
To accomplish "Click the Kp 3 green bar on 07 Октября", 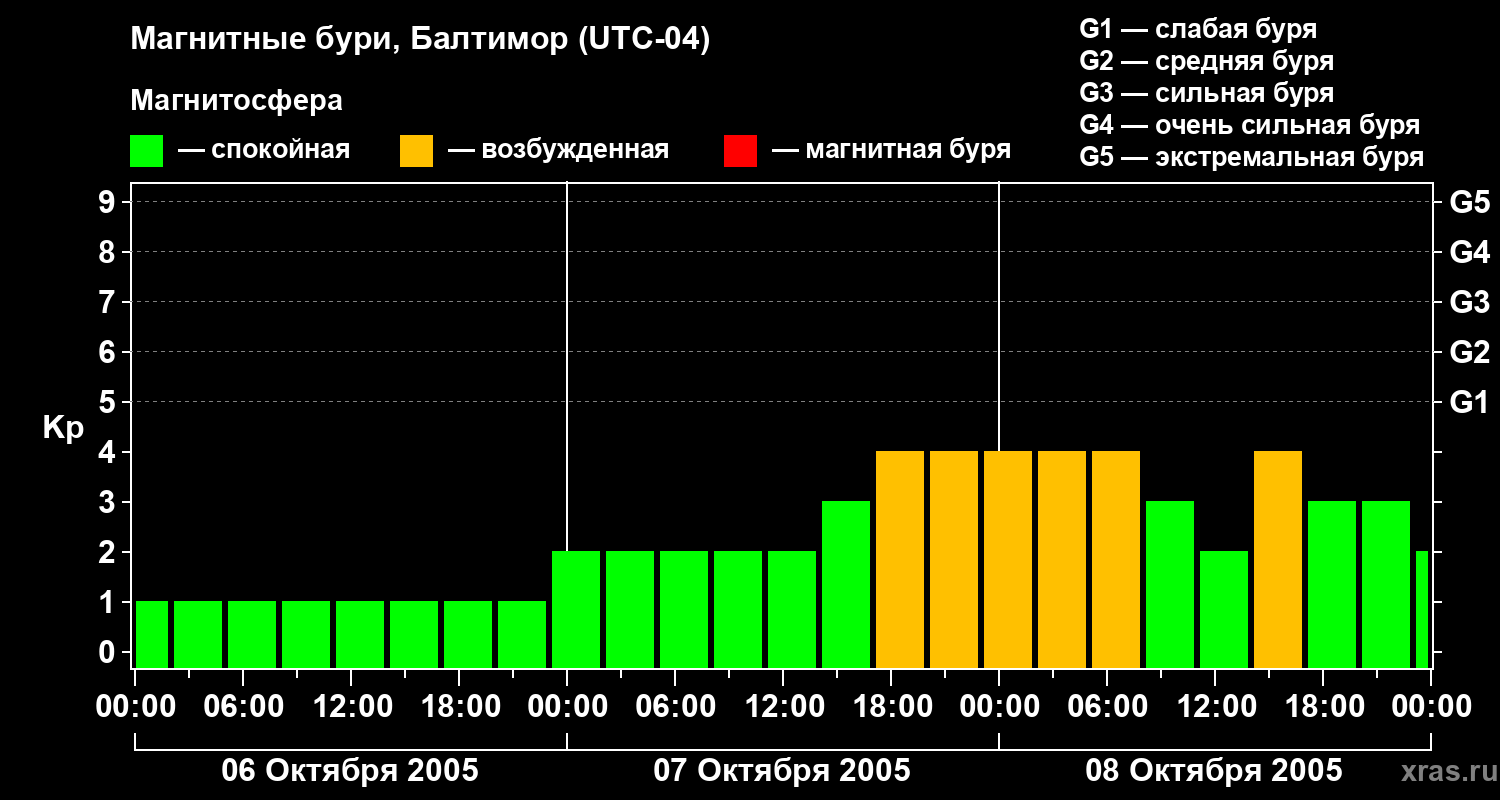I will pos(846,584).
